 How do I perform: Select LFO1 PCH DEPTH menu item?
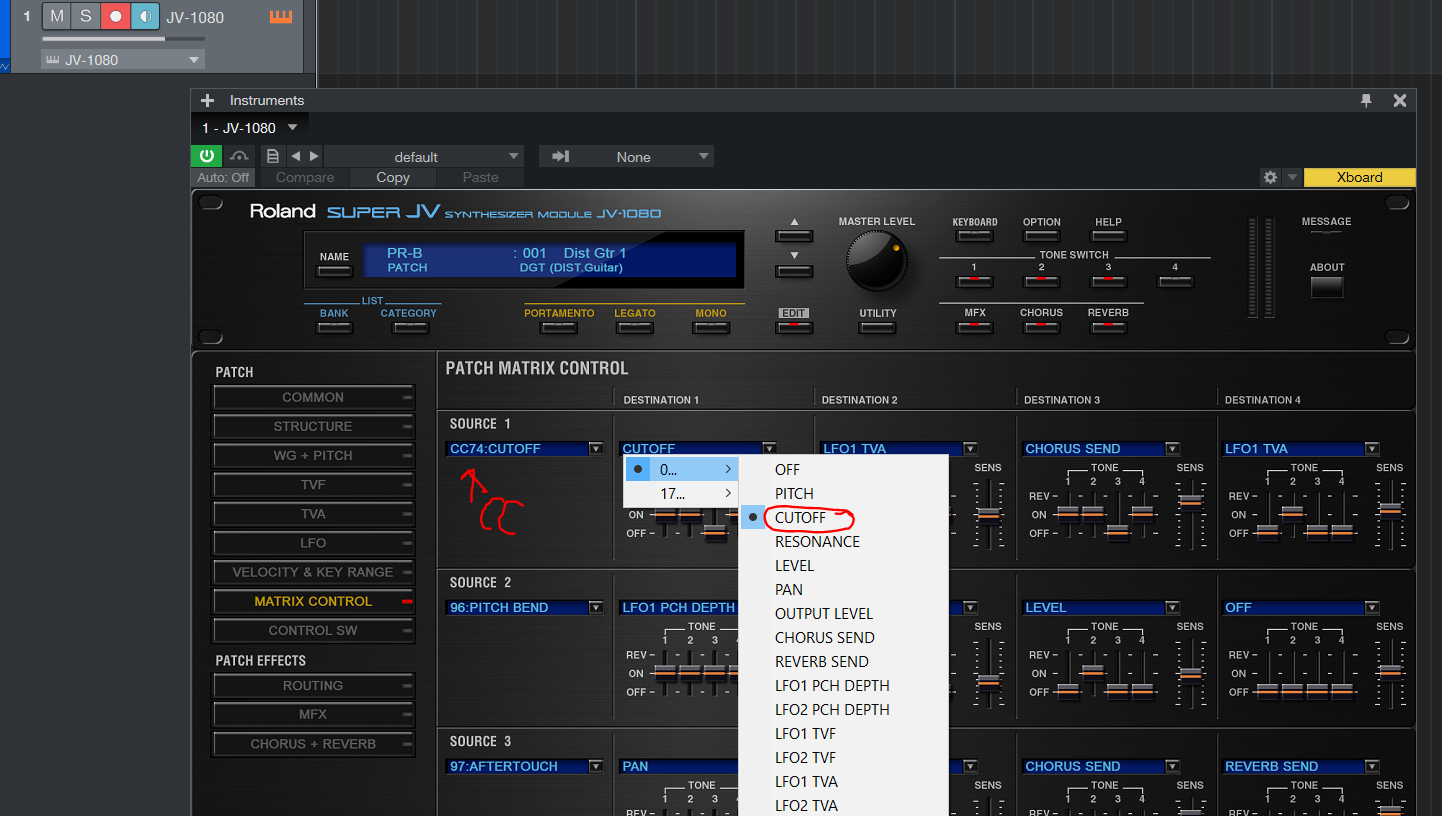(843, 686)
